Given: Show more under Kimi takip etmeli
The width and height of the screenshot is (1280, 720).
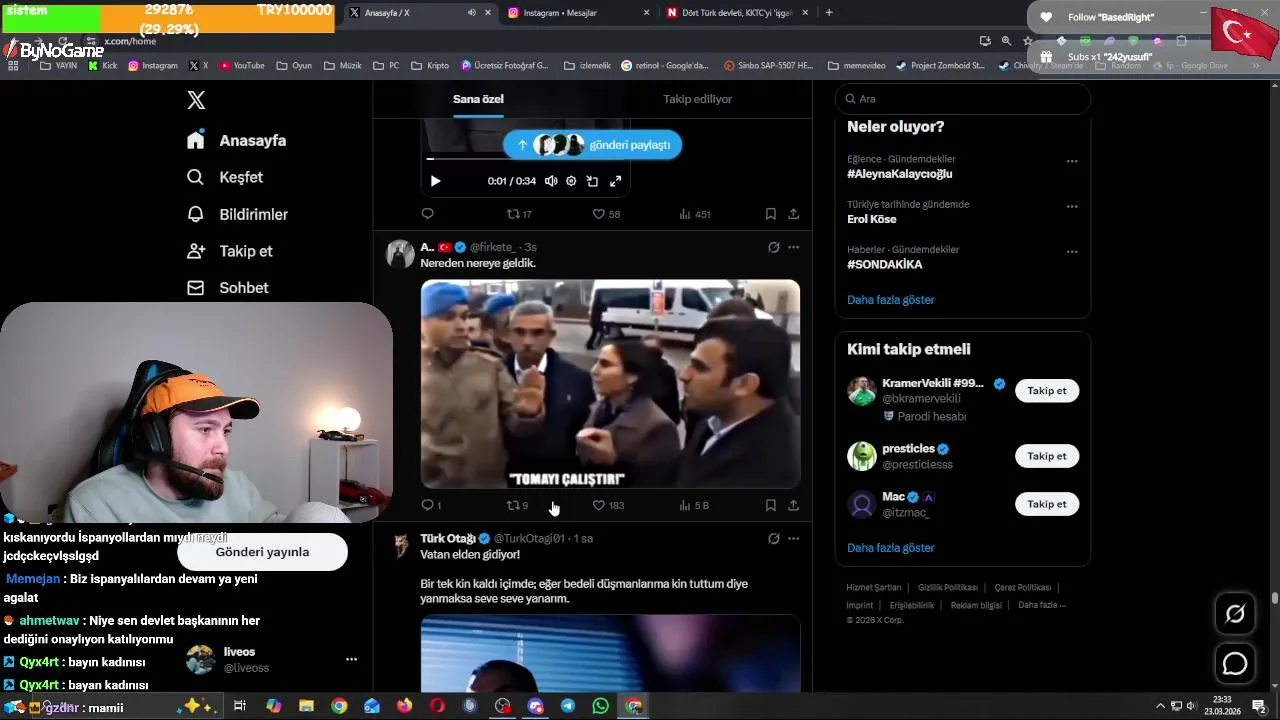Looking at the screenshot, I should coord(890,548).
